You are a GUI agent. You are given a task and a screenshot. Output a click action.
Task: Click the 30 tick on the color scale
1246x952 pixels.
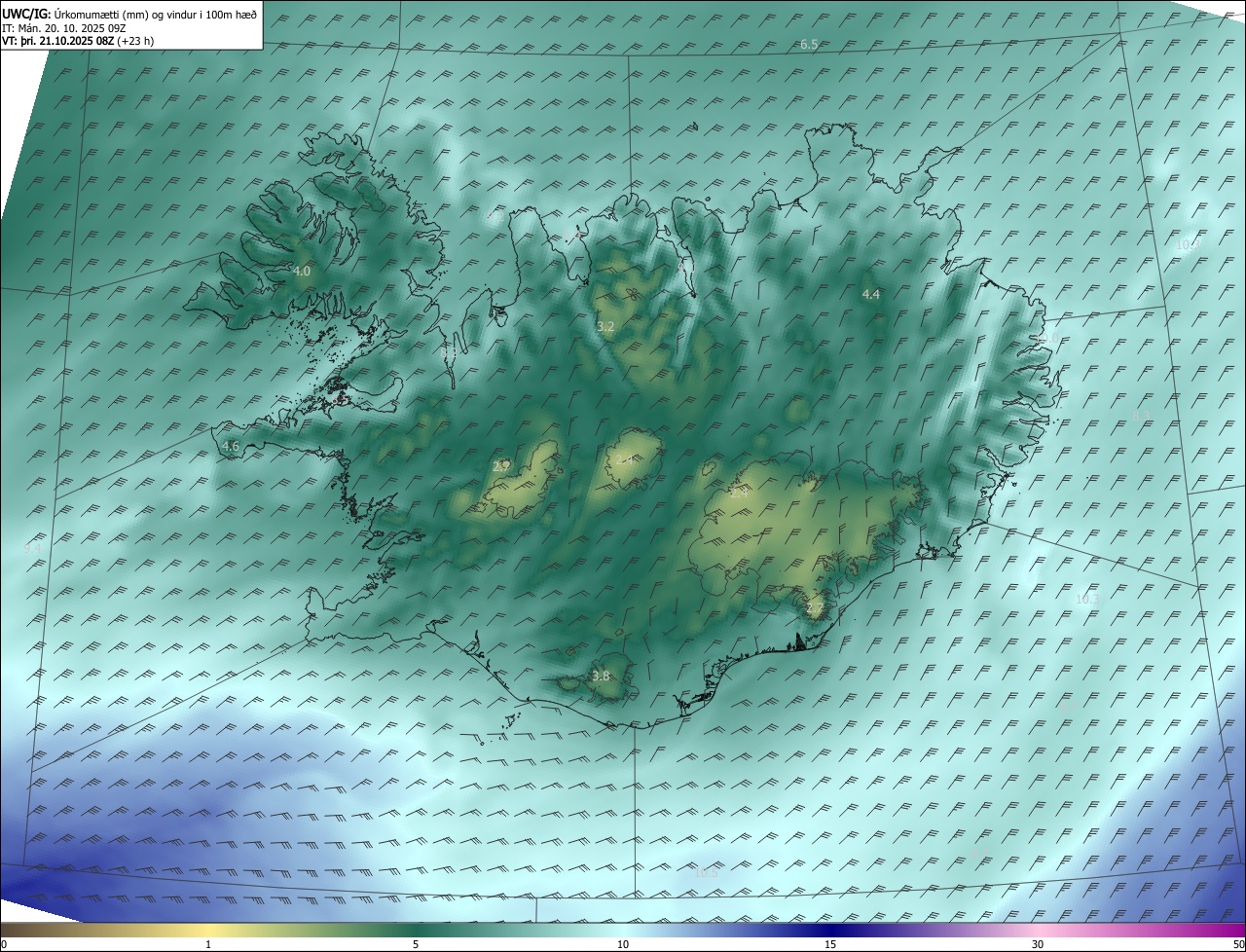1038,944
